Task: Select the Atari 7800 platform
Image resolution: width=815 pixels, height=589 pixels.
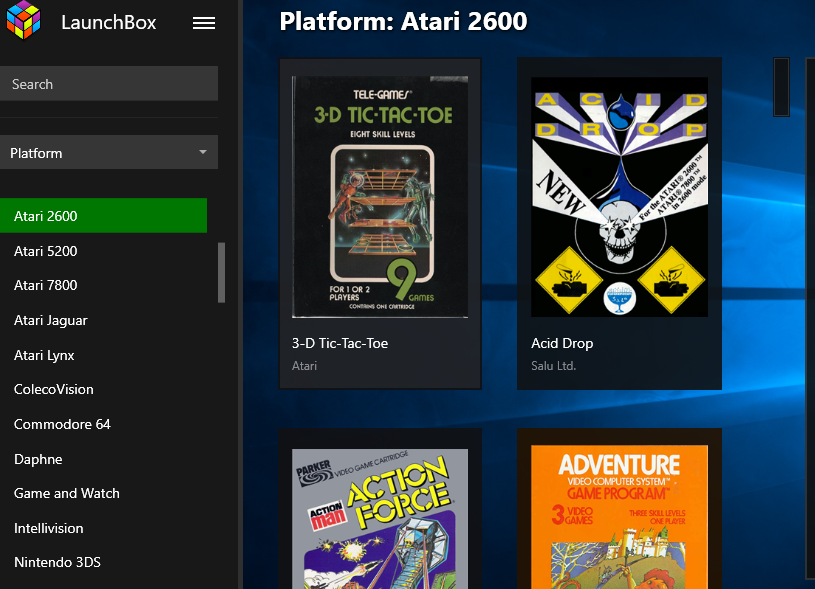Action: (46, 285)
